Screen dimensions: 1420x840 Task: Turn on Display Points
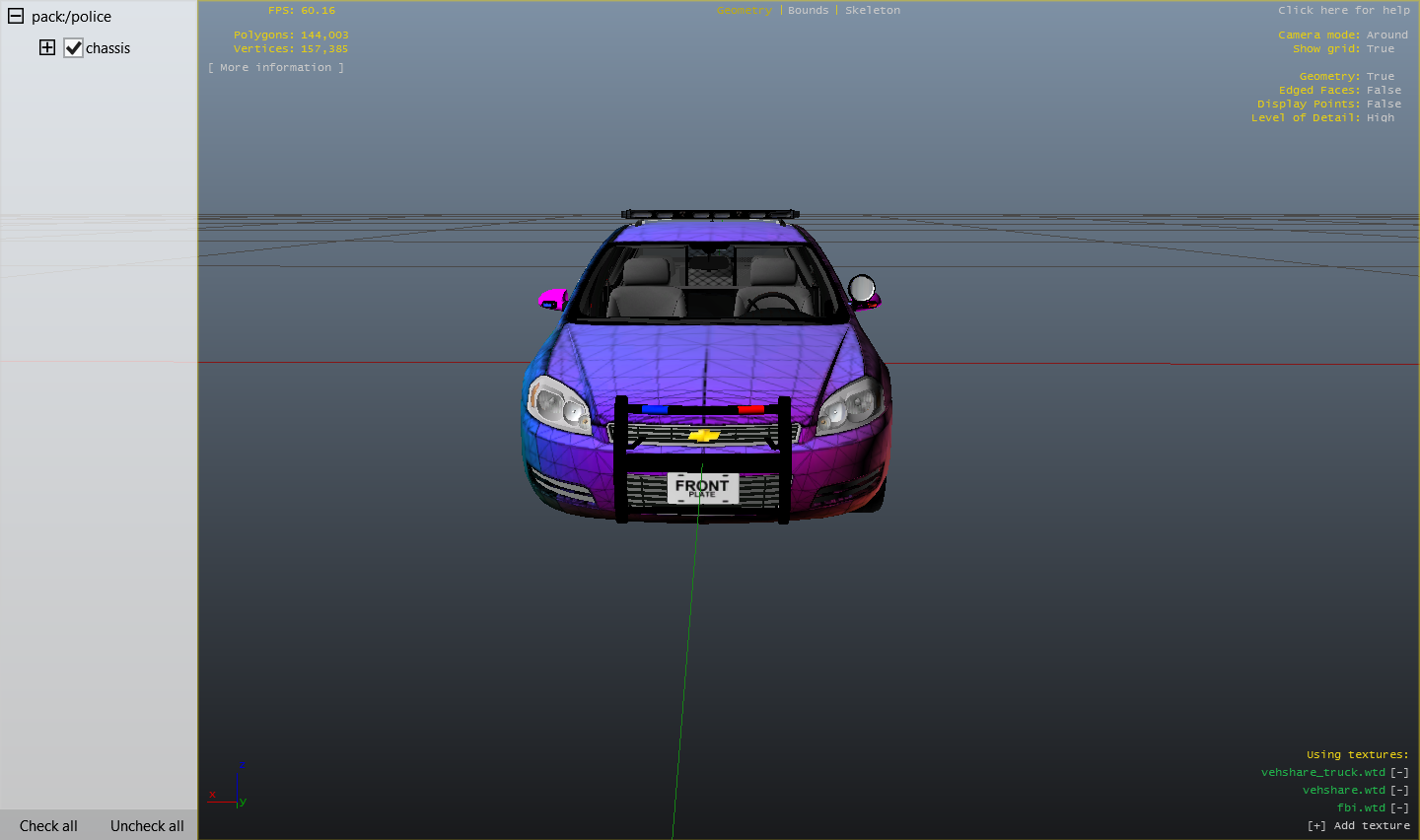(x=1384, y=105)
